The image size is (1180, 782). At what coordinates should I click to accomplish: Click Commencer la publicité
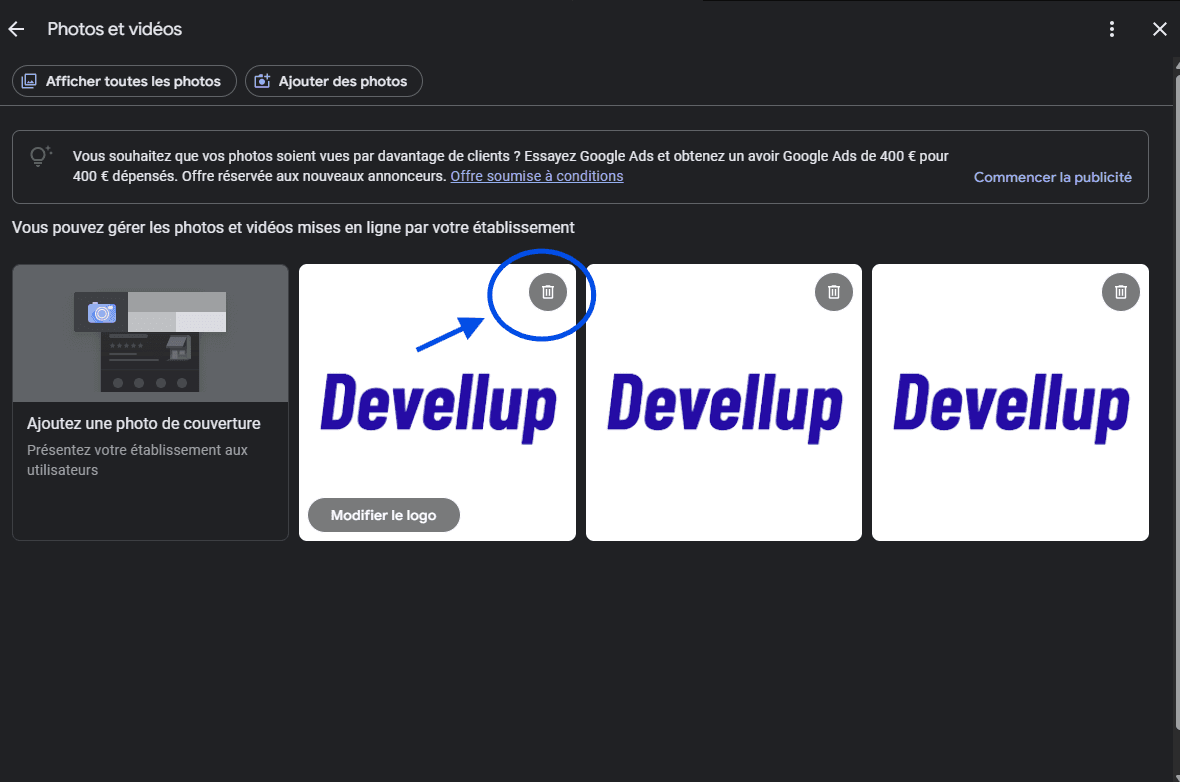tap(1052, 177)
